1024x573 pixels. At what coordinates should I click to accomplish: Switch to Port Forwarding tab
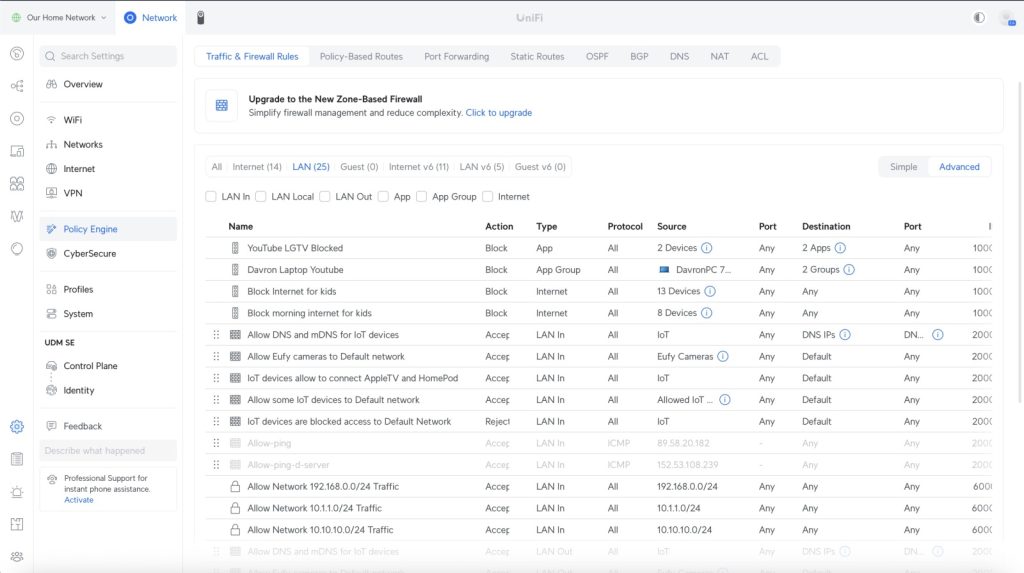pos(456,57)
